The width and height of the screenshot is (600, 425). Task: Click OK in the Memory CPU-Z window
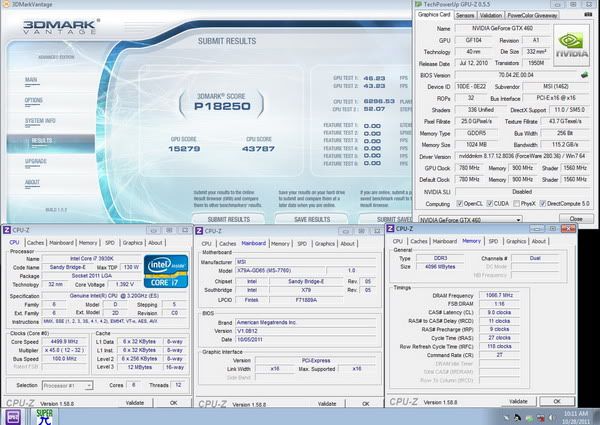click(x=557, y=401)
